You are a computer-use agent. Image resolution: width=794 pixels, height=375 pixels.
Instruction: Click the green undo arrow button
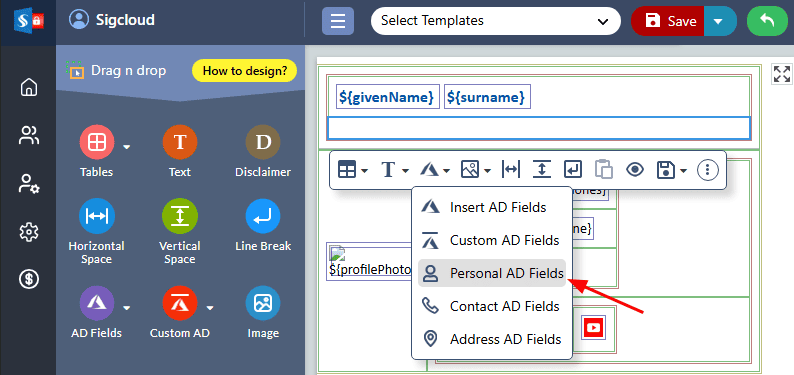767,21
